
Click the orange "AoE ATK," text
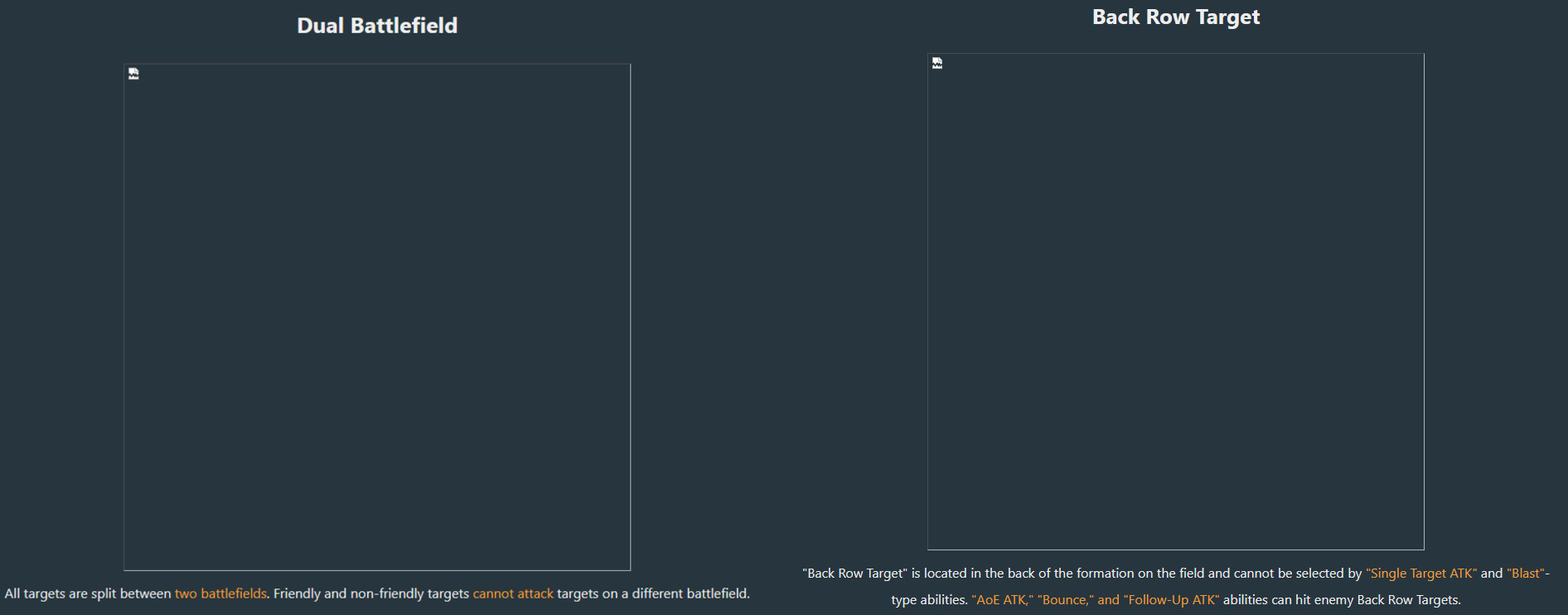(1002, 600)
